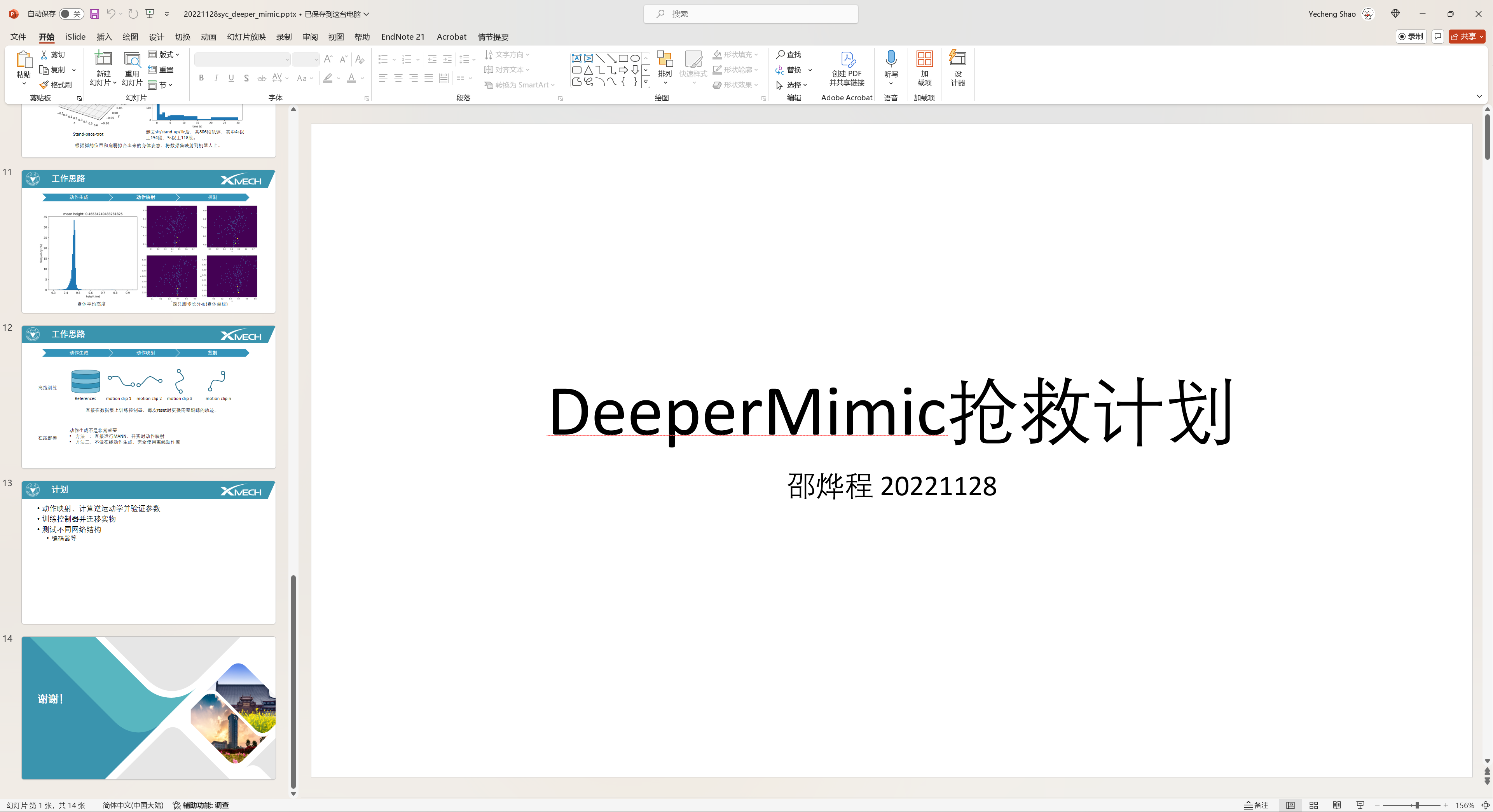Switch to the iSlide tab
The image size is (1493, 812).
click(x=75, y=37)
